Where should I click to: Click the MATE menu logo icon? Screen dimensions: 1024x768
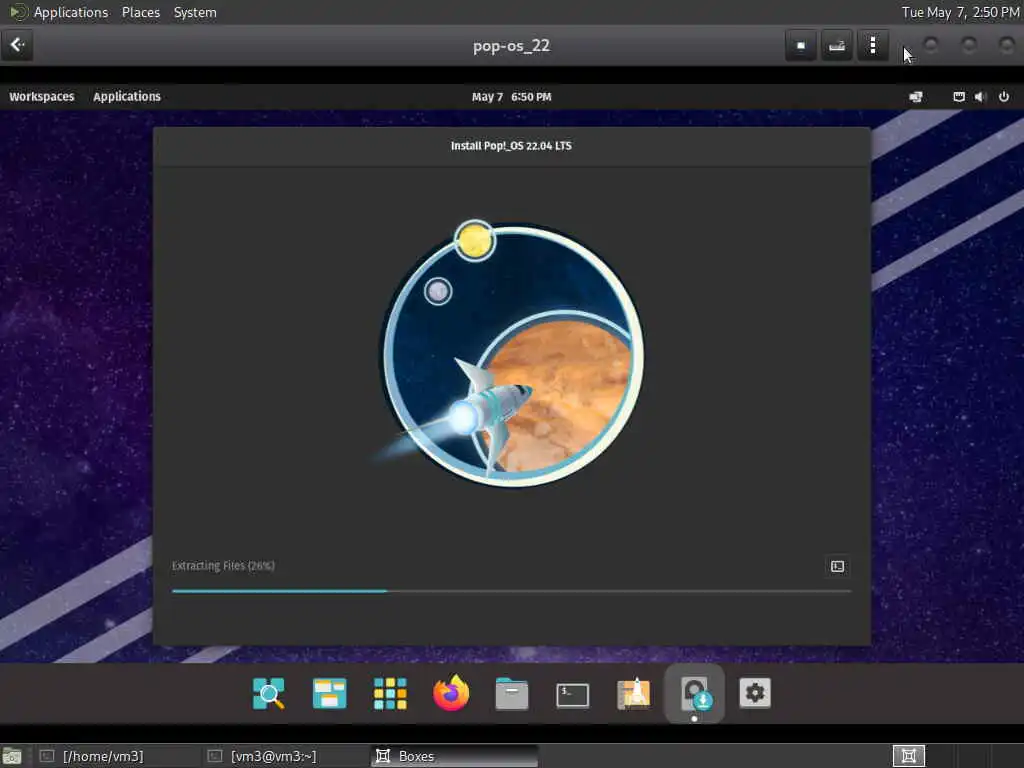[x=18, y=12]
